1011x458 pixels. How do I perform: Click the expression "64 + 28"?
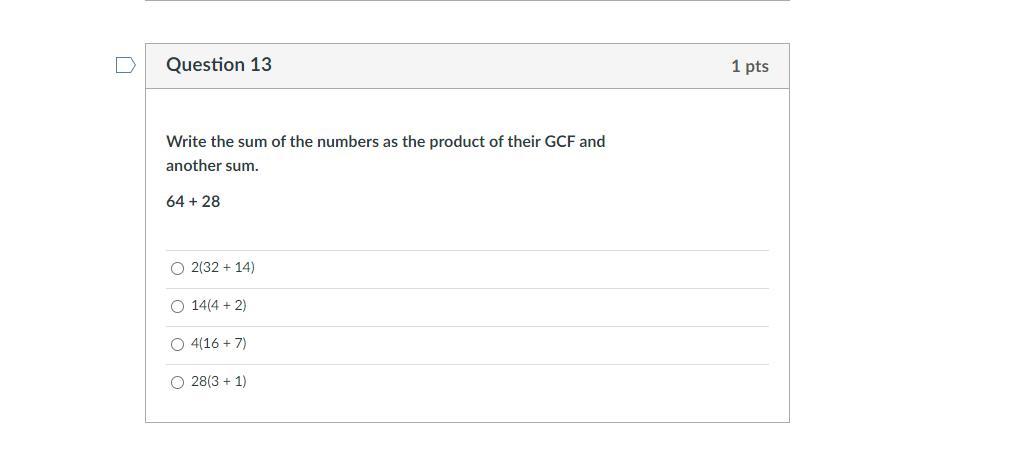(193, 202)
